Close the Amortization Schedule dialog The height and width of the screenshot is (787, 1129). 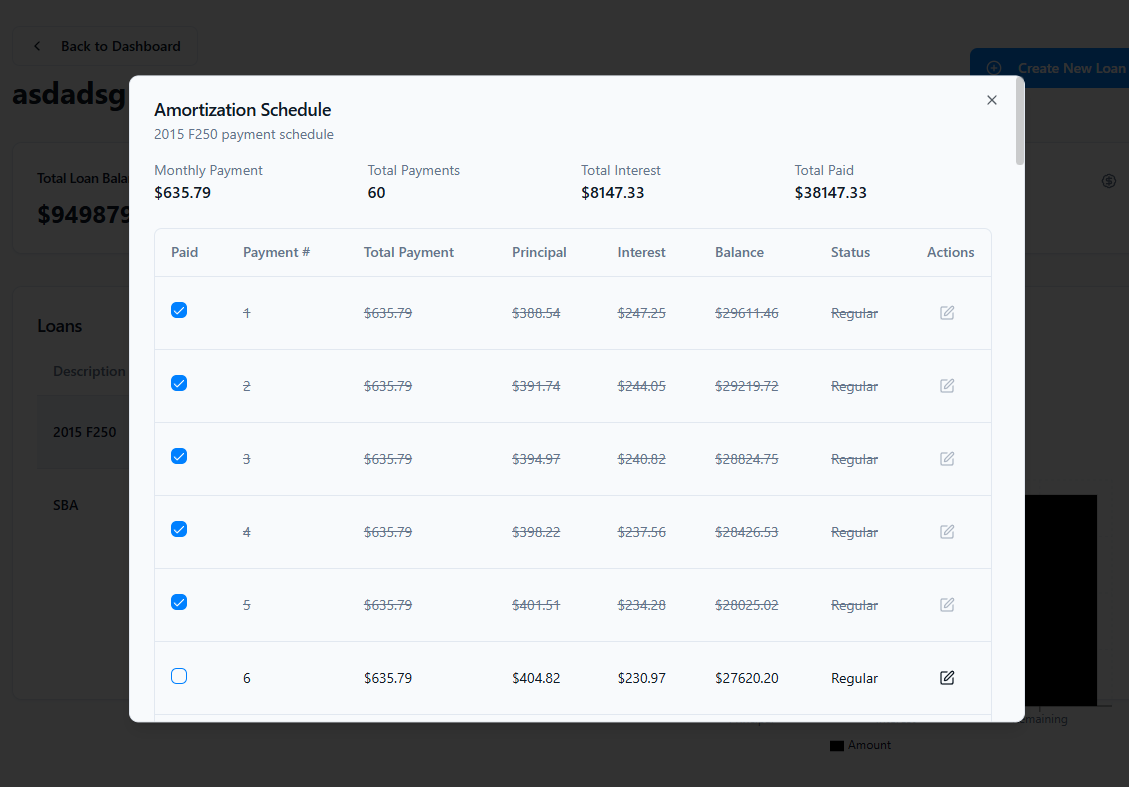coord(991,100)
